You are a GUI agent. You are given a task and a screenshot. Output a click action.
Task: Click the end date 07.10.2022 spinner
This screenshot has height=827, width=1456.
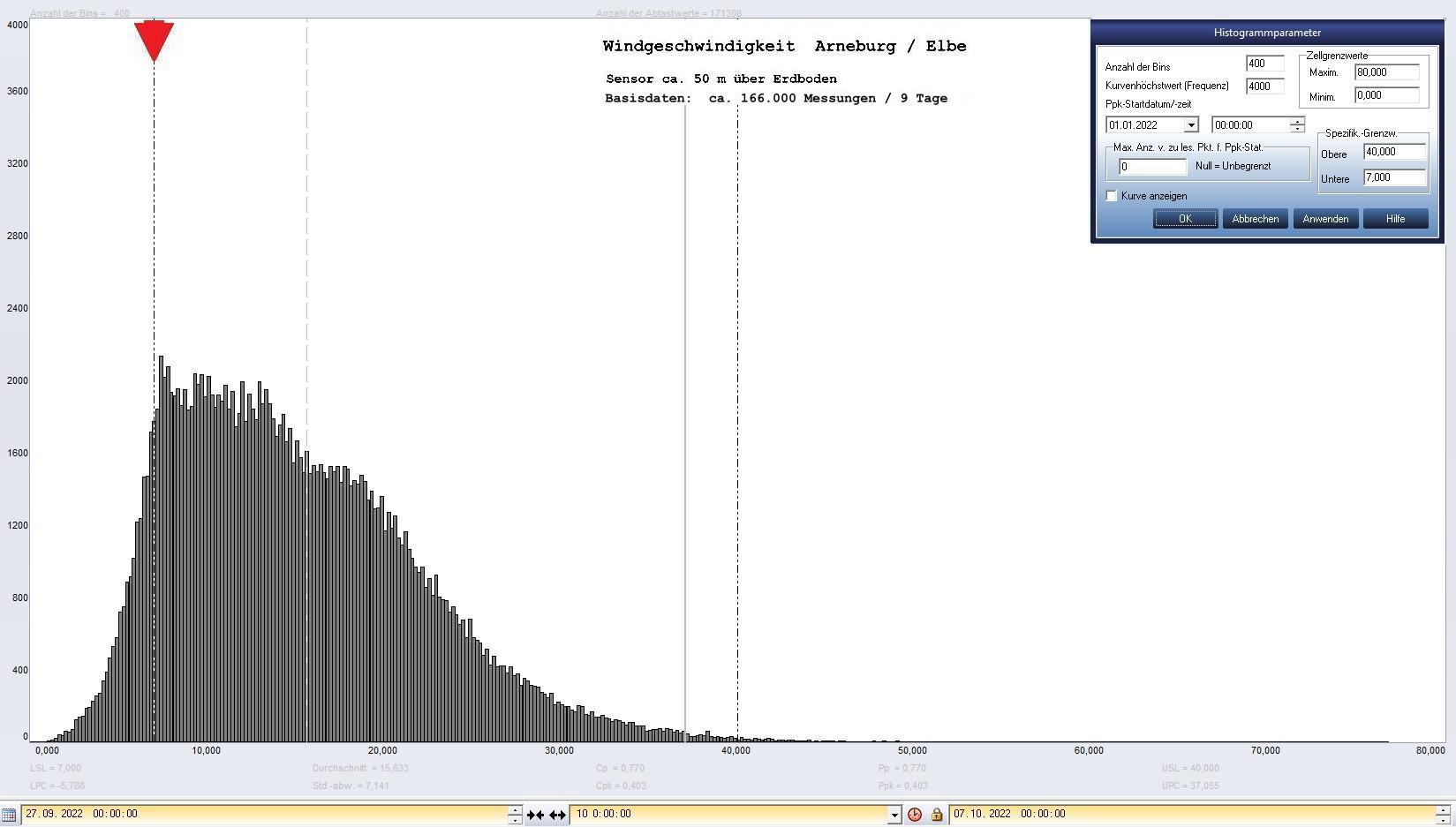point(1443,815)
